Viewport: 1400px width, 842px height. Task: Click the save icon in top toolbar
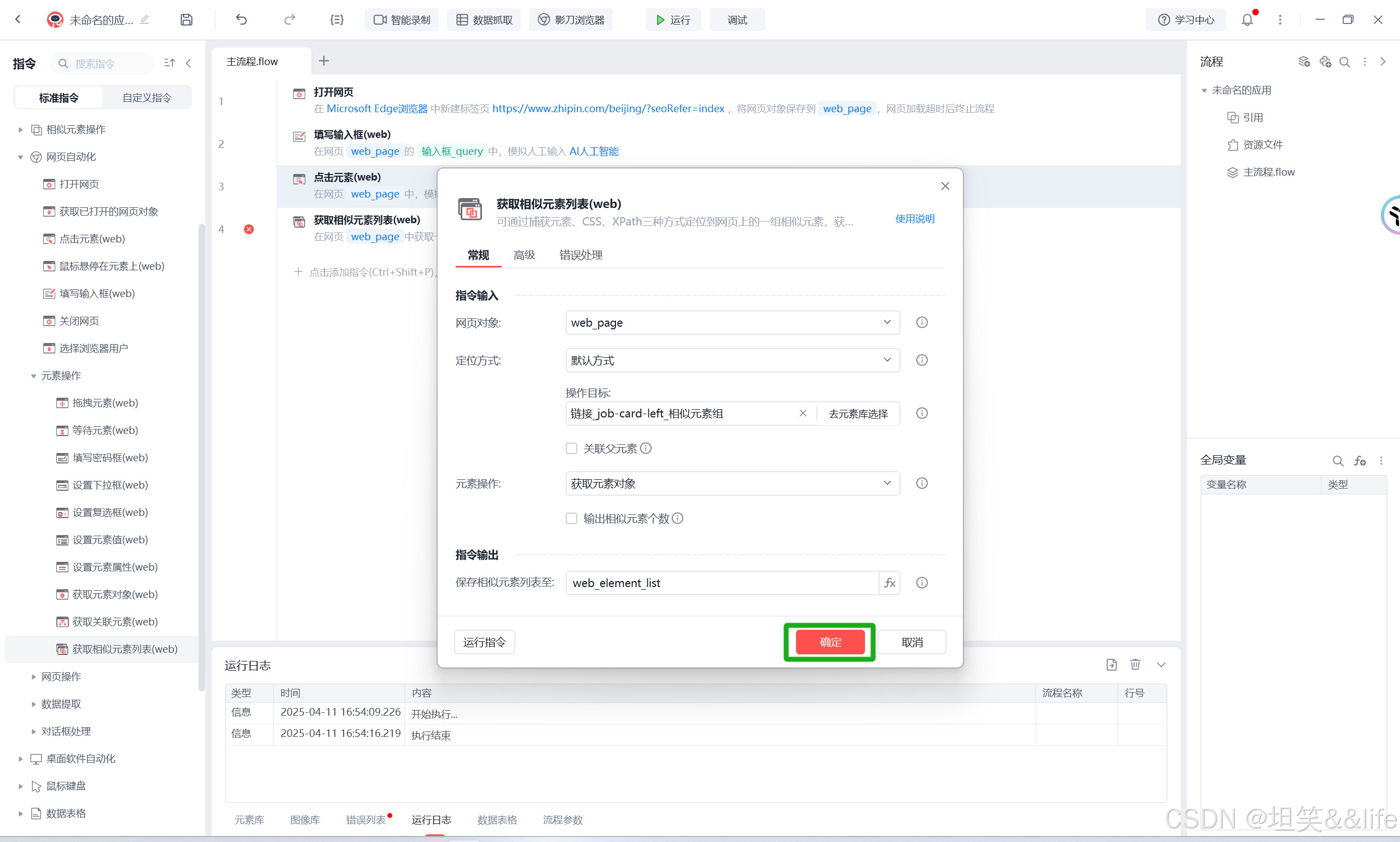point(186,20)
